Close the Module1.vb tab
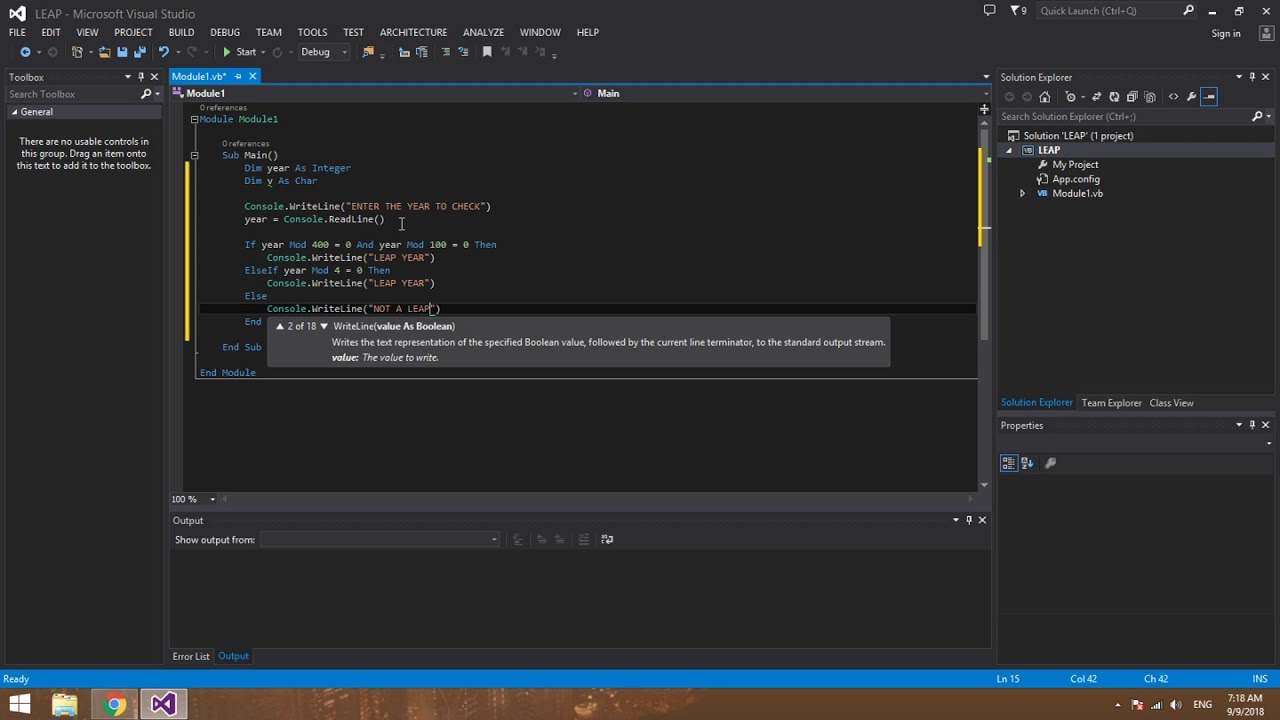Screen dimensions: 1280x720 point(253,76)
